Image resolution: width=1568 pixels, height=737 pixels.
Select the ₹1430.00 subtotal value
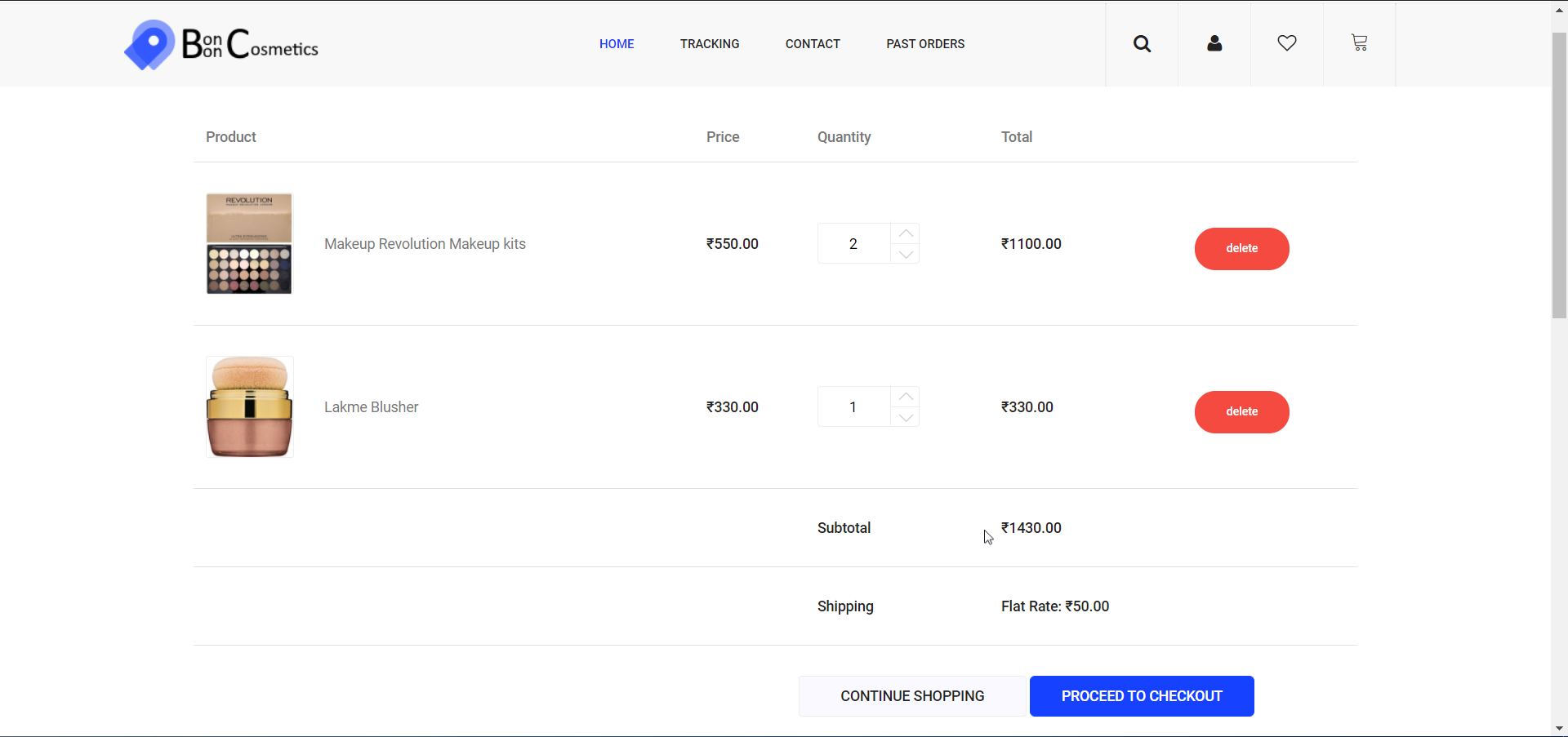1031,528
